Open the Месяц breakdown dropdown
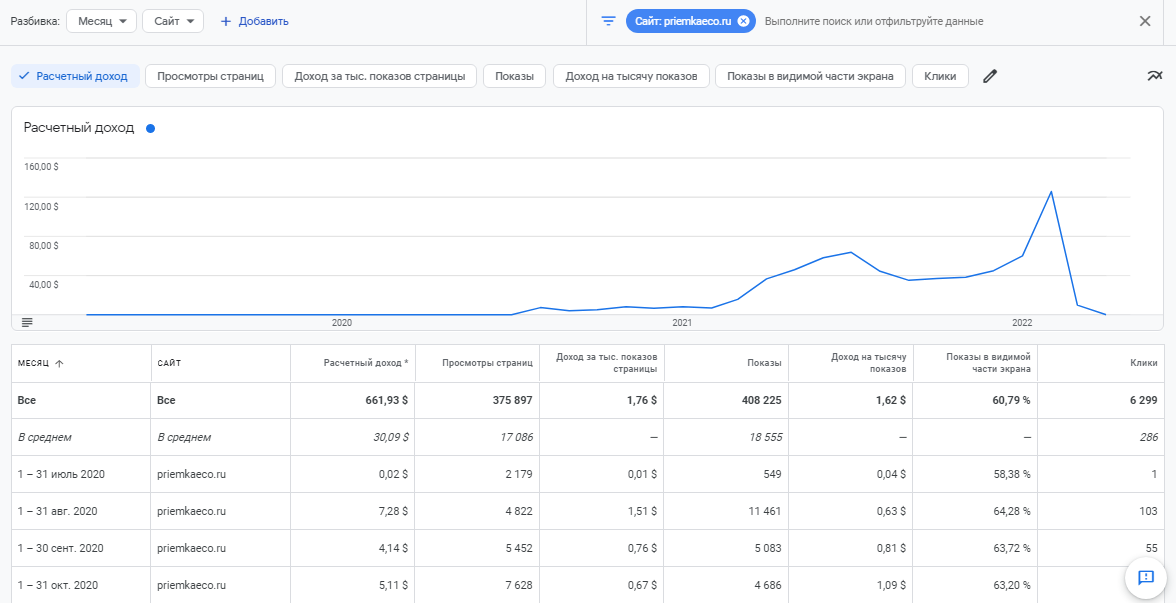Screen dimensions: 1176x603 point(101,21)
